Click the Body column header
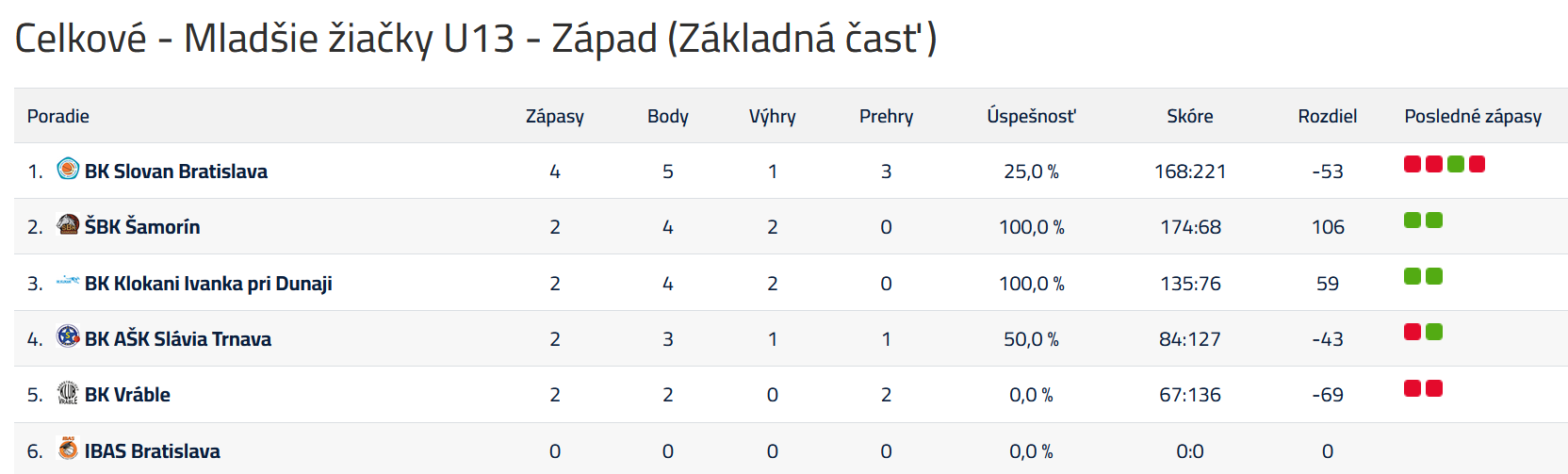 pyautogui.click(x=668, y=116)
